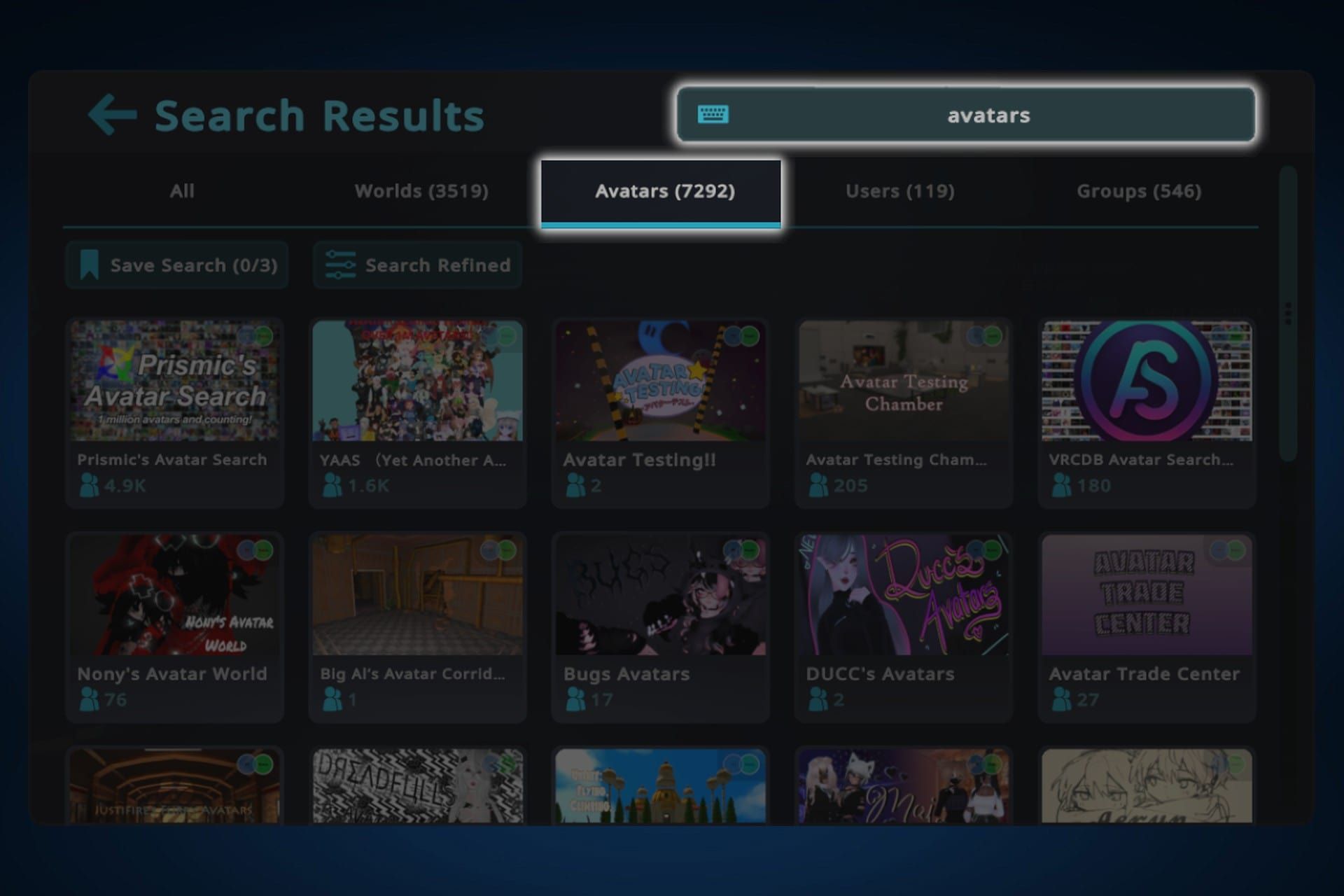Click the people icon under Avatar Trade Center
Image resolution: width=1344 pixels, height=896 pixels.
[x=1061, y=699]
